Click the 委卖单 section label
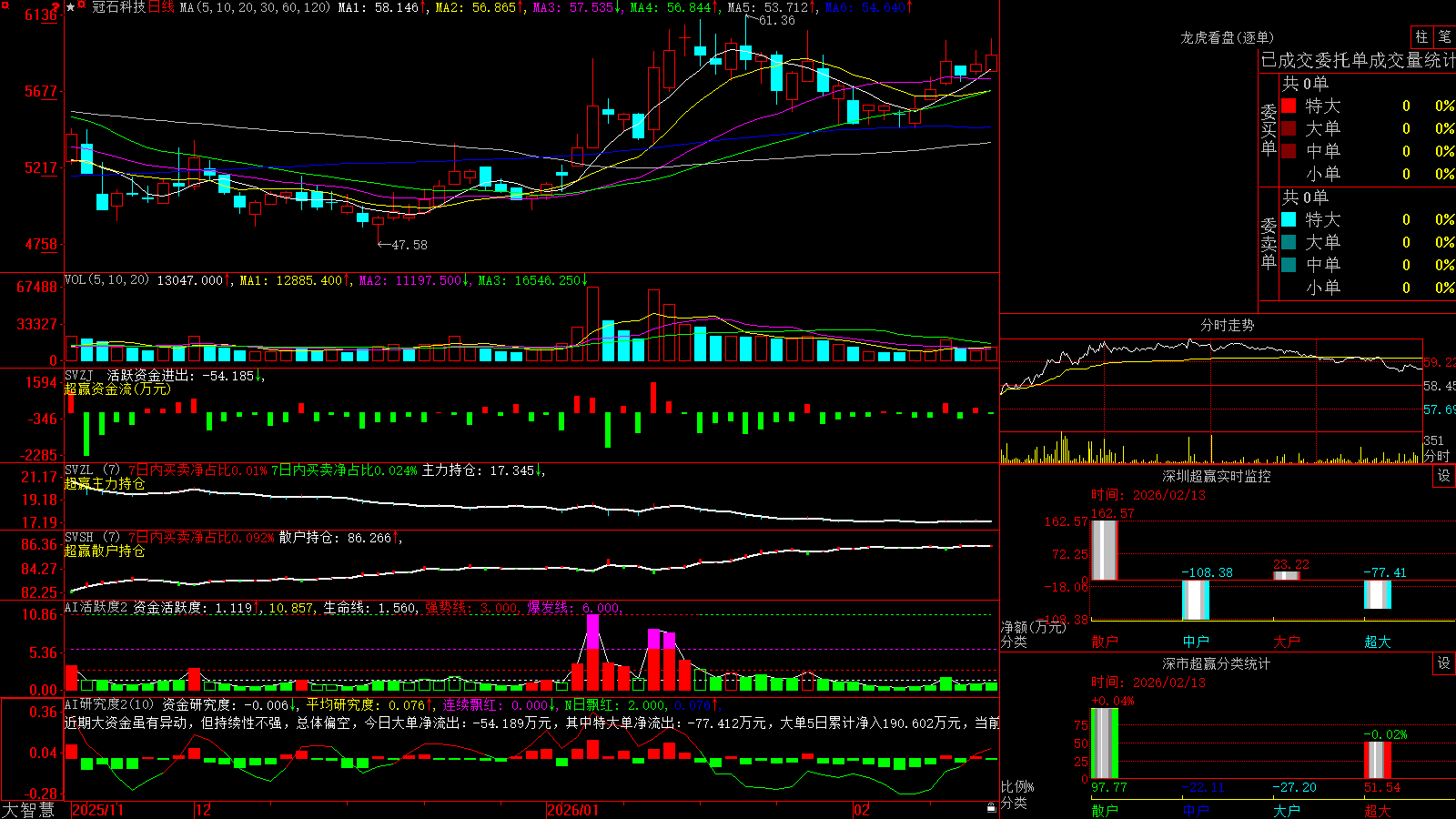The height and width of the screenshot is (819, 1456). coord(1269,243)
